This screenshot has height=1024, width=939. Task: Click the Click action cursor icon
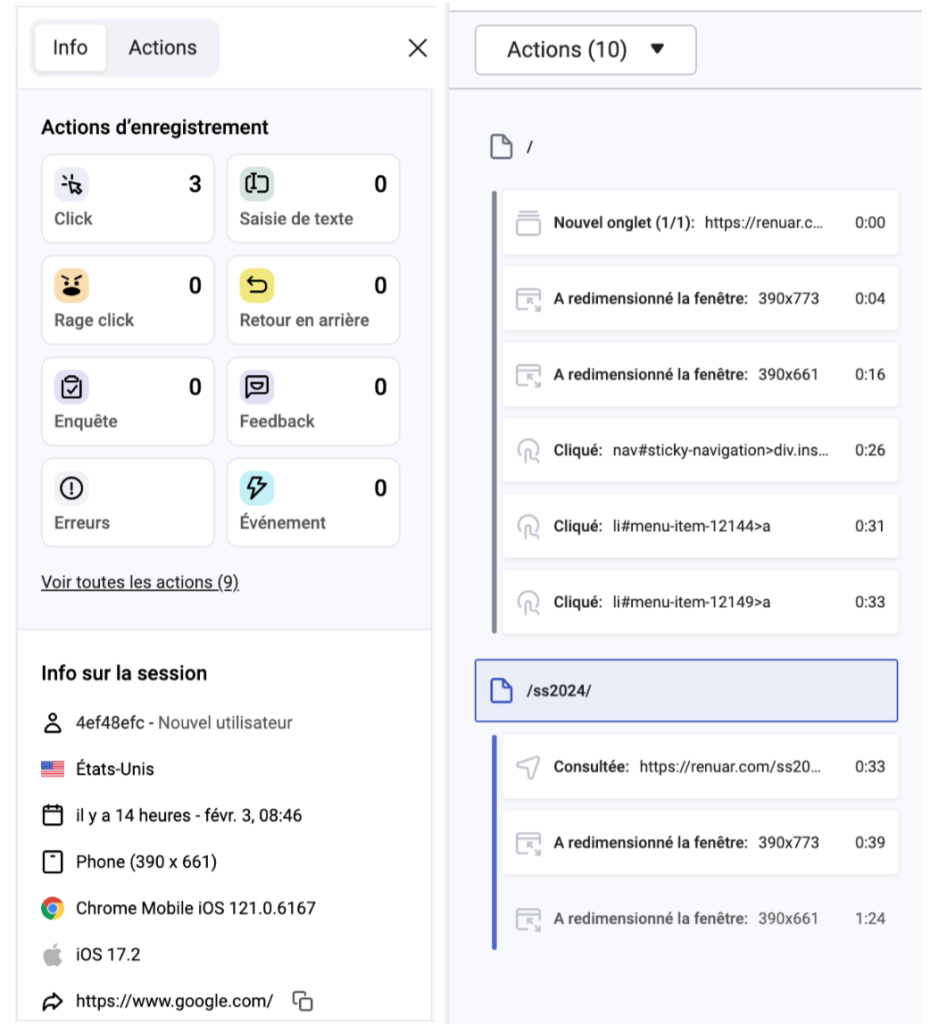[71, 184]
